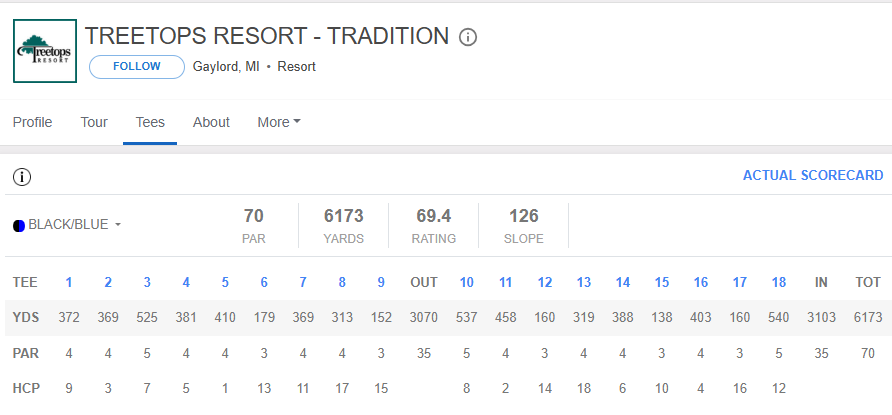This screenshot has width=892, height=415.
Task: Select hole 1 in the scorecard header
Action: tap(69, 283)
